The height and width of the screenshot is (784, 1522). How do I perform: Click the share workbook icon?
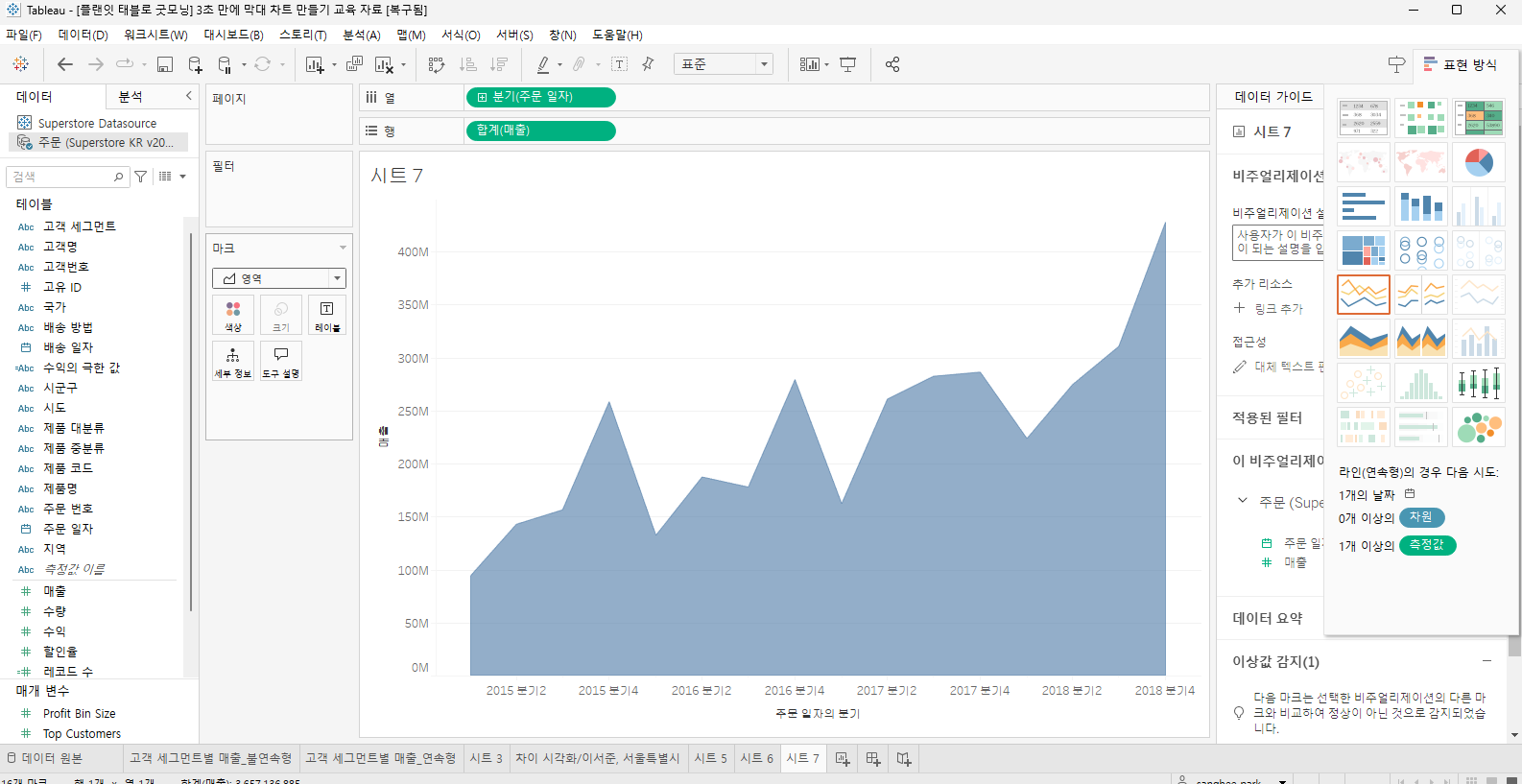pos(892,64)
